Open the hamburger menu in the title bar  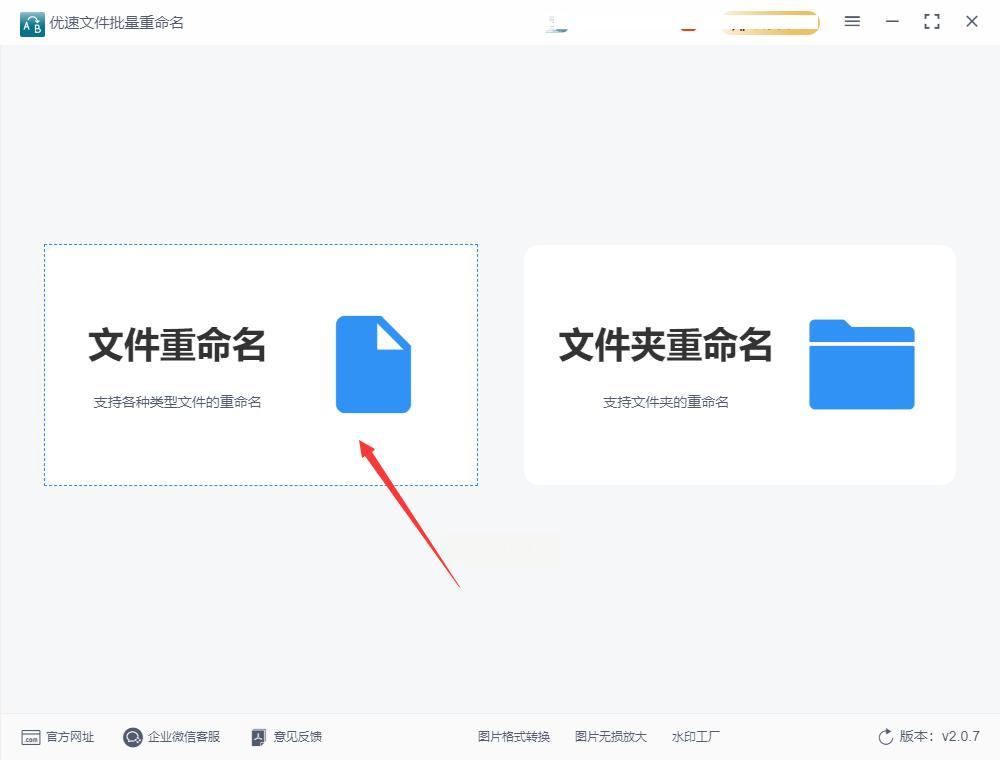pos(852,22)
